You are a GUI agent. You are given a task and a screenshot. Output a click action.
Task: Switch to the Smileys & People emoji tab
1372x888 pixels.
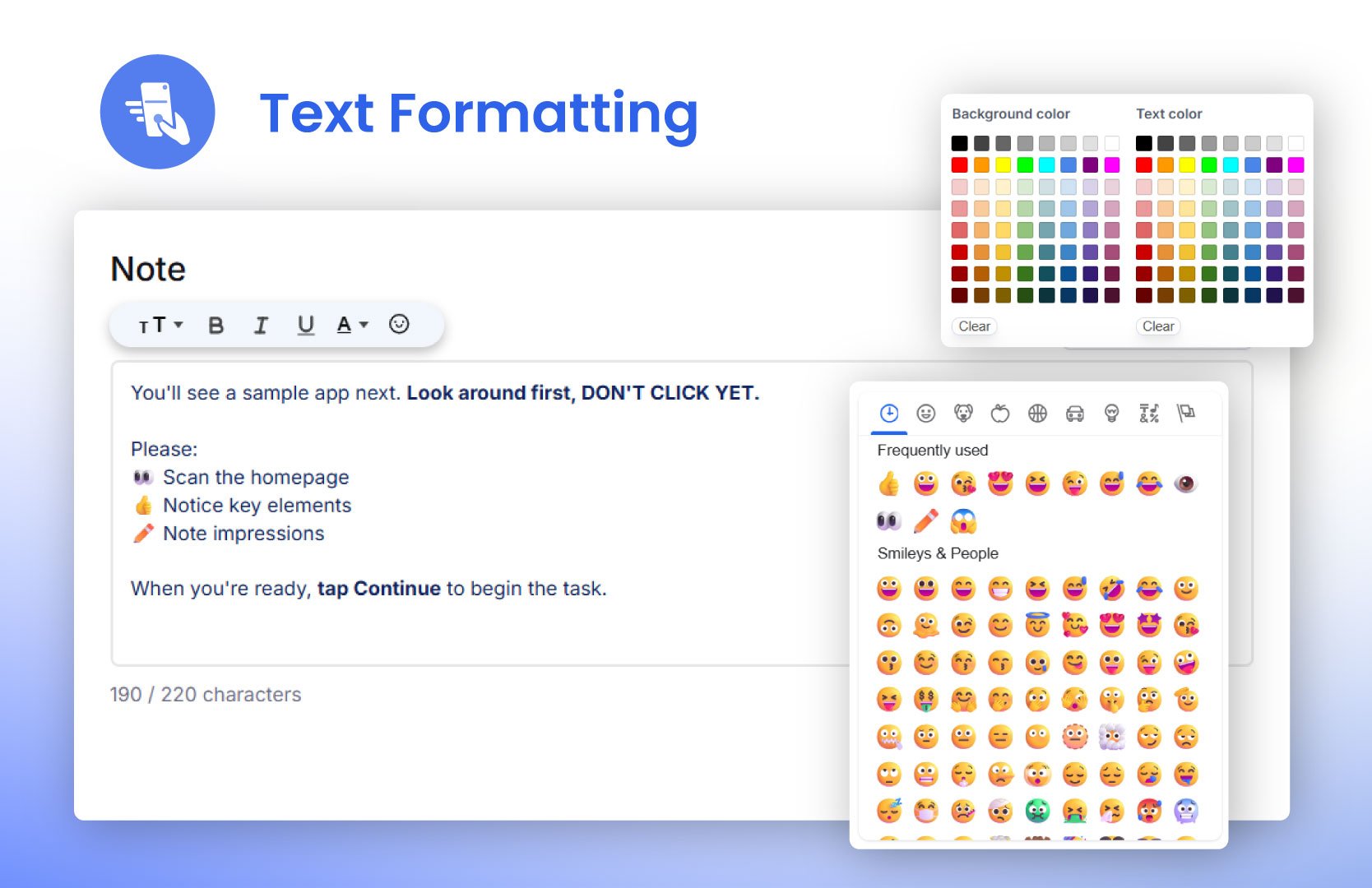coord(925,414)
